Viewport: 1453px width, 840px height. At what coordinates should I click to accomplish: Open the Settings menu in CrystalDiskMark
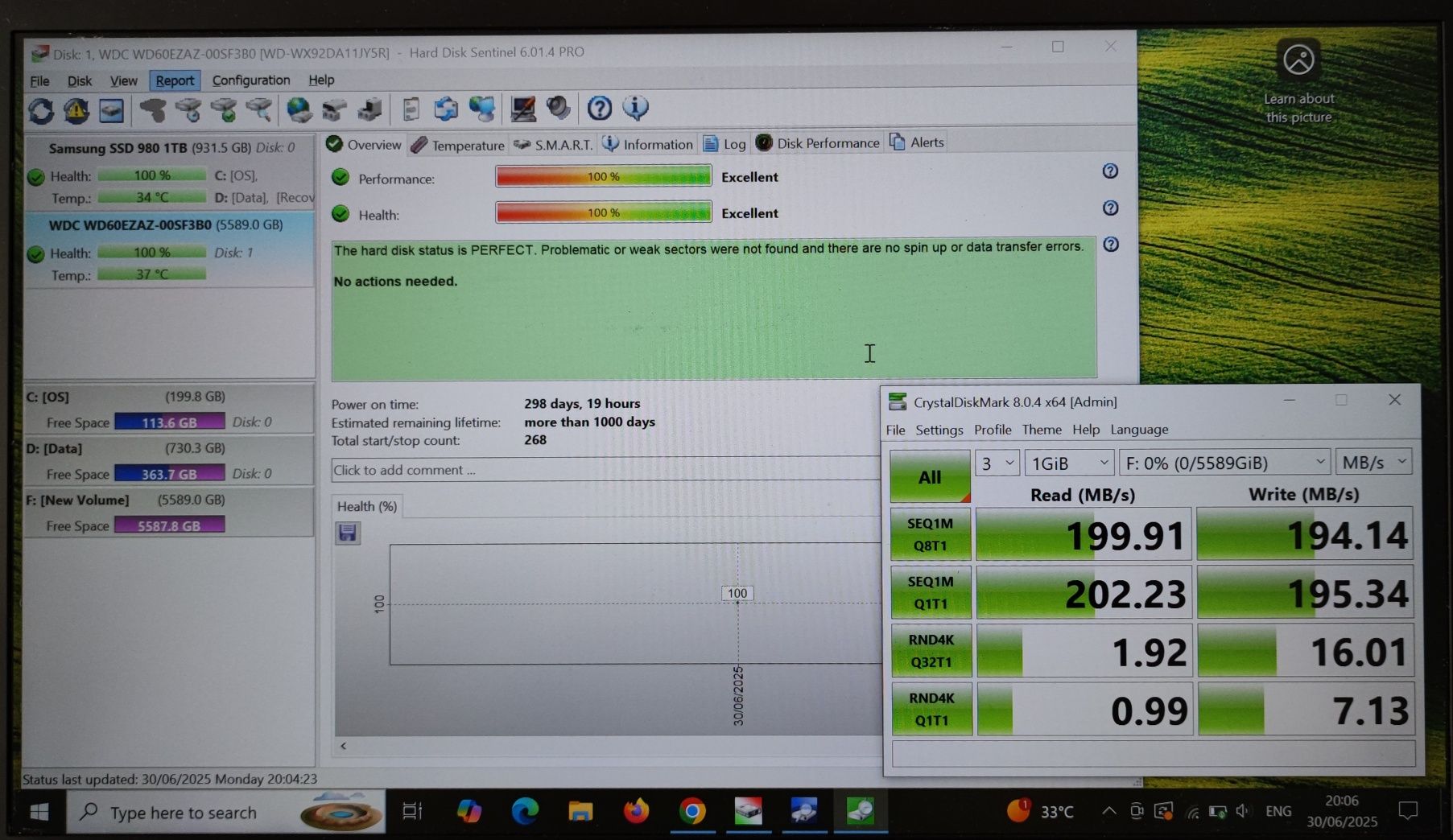click(939, 430)
